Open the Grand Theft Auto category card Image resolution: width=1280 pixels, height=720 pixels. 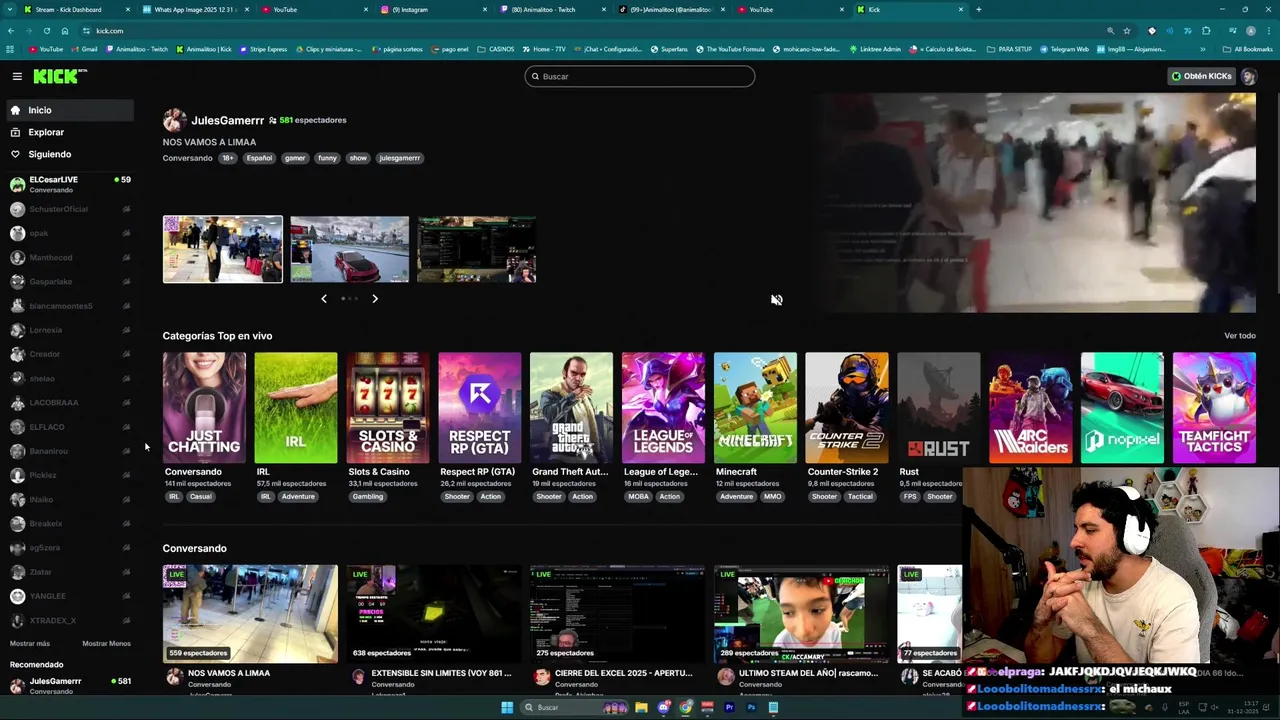(571, 408)
